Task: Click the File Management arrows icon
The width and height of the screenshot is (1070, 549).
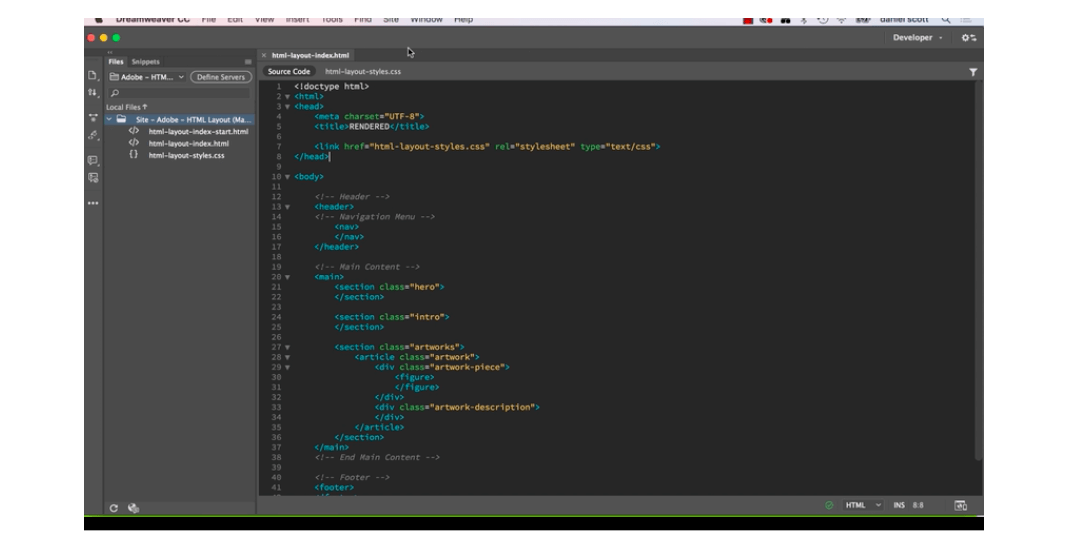Action: click(93, 92)
